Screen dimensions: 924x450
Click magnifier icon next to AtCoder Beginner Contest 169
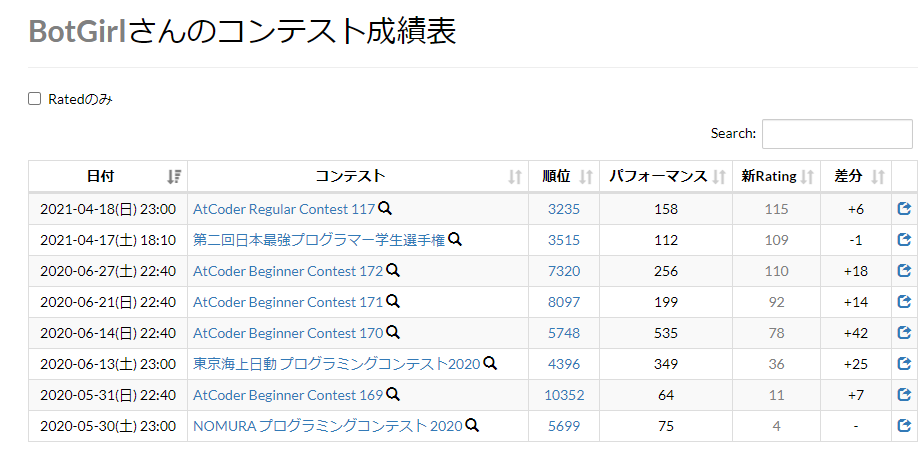pyautogui.click(x=393, y=395)
